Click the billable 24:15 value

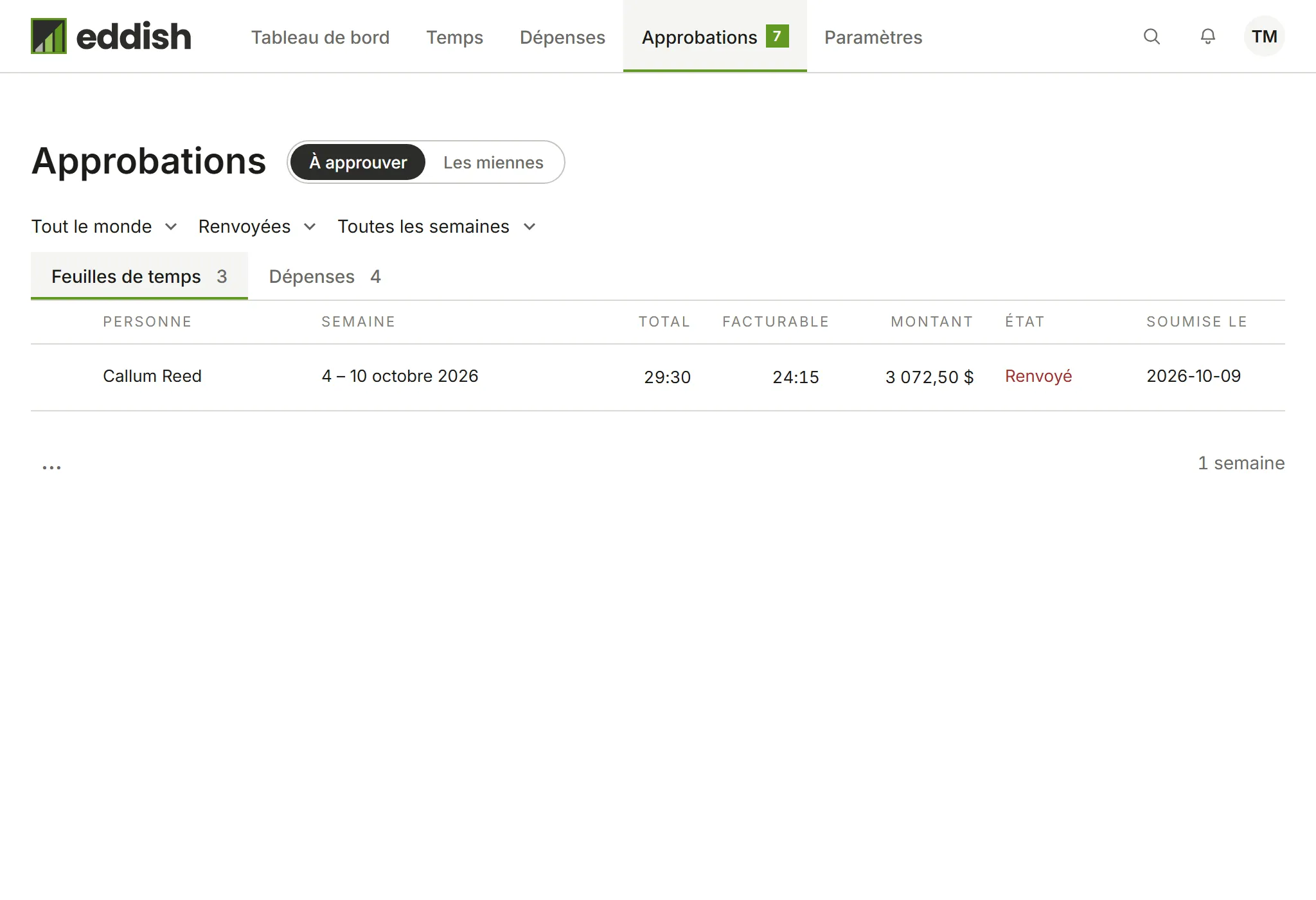pos(796,377)
